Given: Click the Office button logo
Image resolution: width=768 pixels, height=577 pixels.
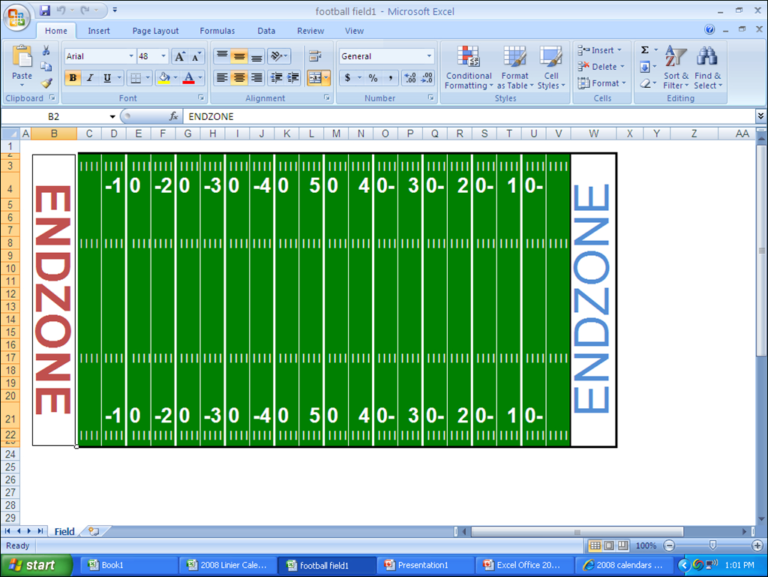Looking at the screenshot, I should (x=17, y=18).
